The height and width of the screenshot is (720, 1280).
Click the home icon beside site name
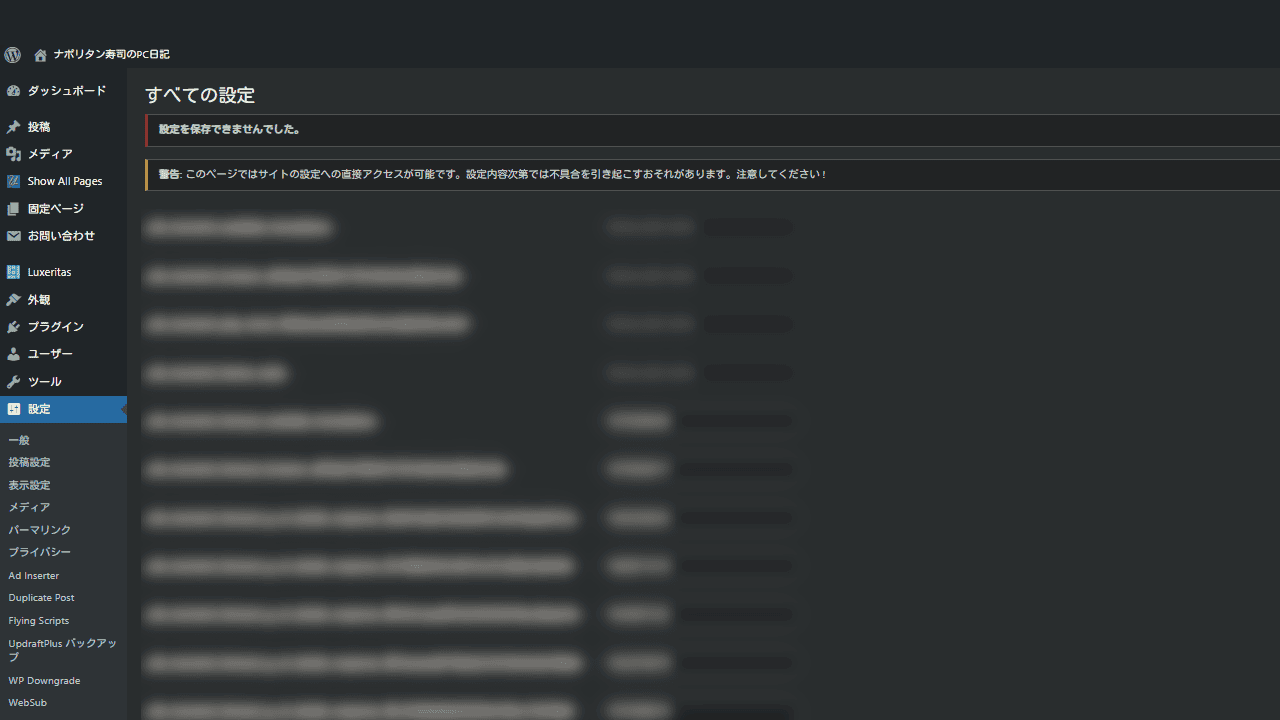(x=40, y=55)
